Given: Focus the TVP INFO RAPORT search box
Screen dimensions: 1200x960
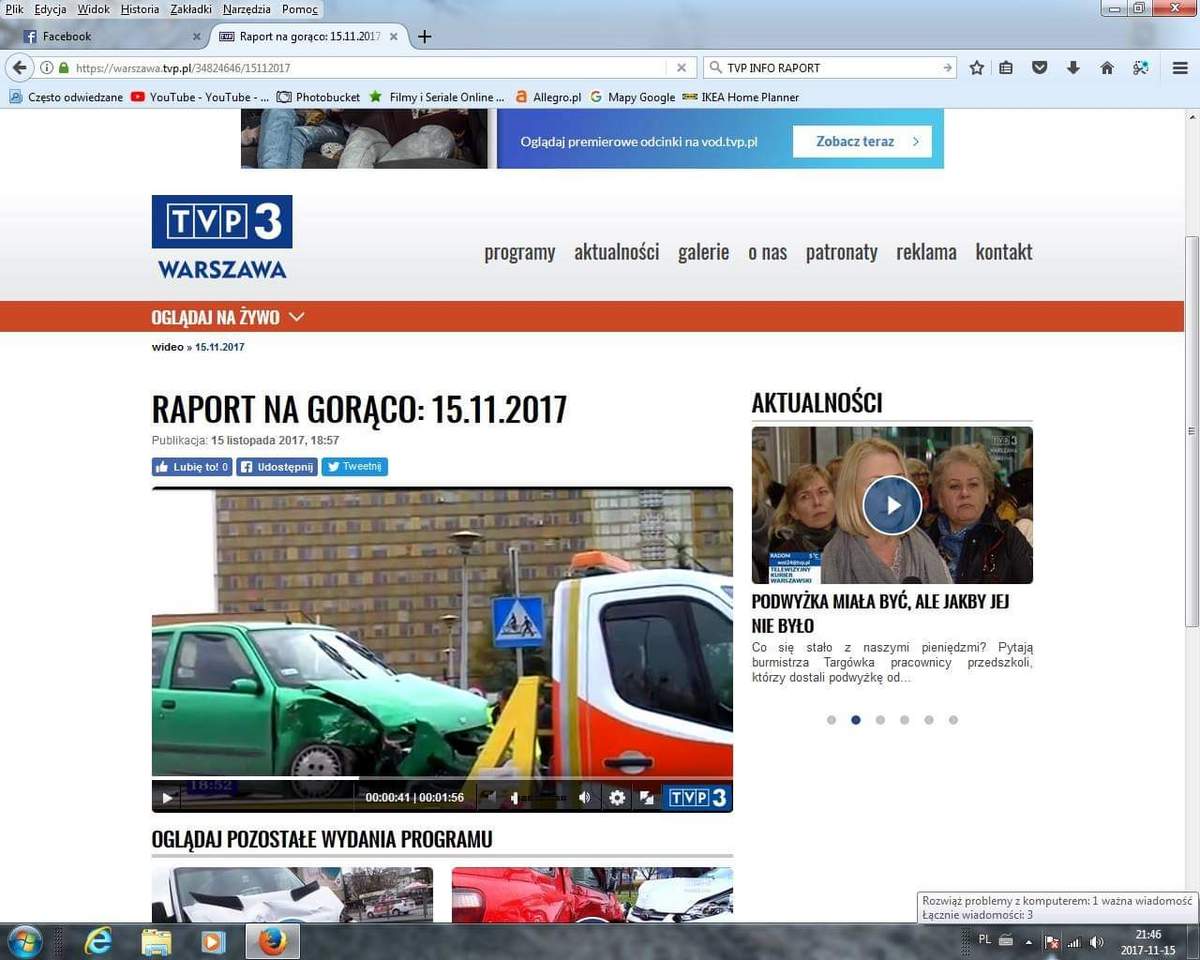Looking at the screenshot, I should pyautogui.click(x=832, y=68).
